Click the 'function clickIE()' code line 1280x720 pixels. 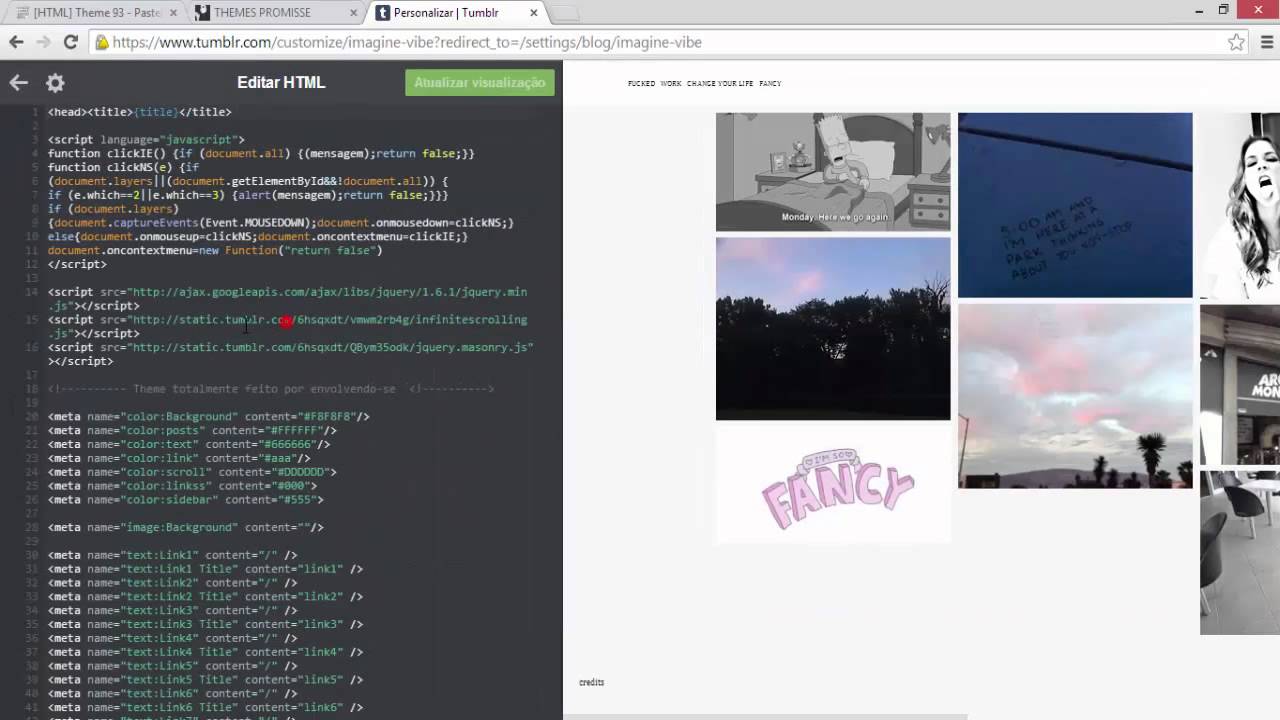[261, 154]
